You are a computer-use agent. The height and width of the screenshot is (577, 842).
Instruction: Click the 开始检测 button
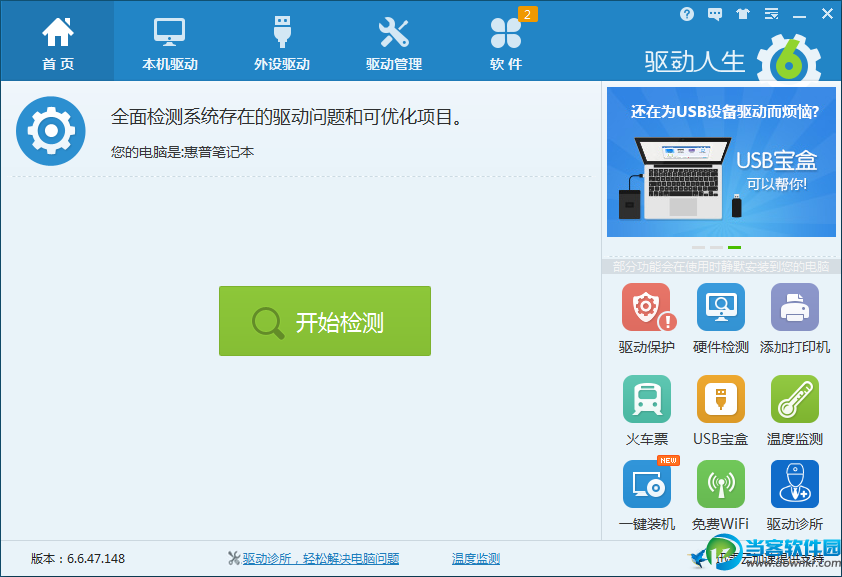pos(325,321)
